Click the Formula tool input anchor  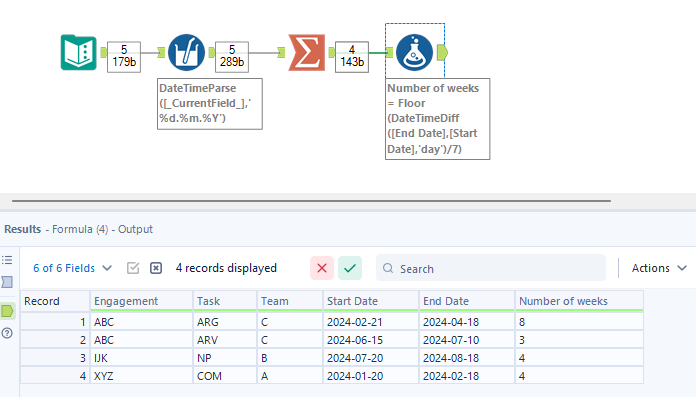coord(389,52)
